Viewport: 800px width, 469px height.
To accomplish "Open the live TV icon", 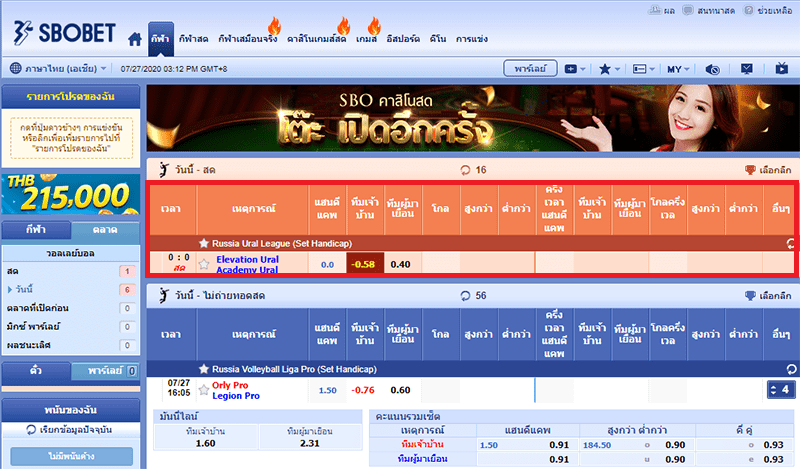I will 782,68.
